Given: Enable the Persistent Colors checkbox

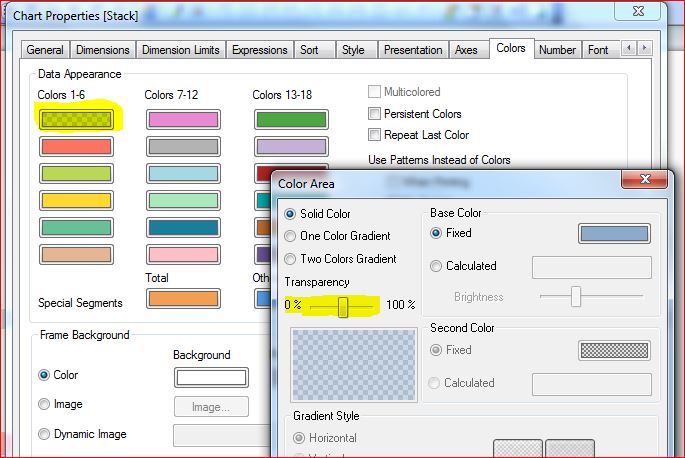Looking at the screenshot, I should pos(374,114).
